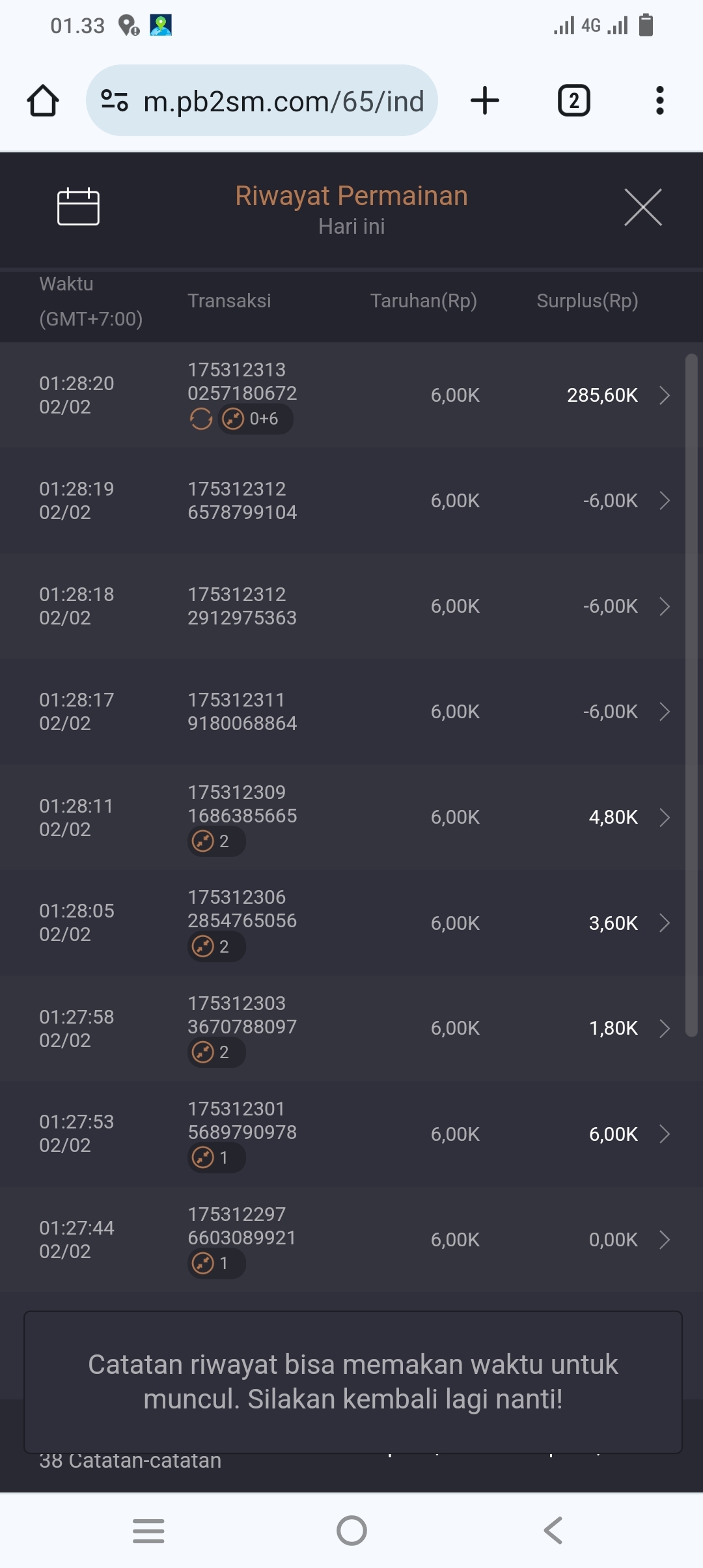
Task: Expand the 01:28:19 transaction row chevron
Action: tap(665, 501)
